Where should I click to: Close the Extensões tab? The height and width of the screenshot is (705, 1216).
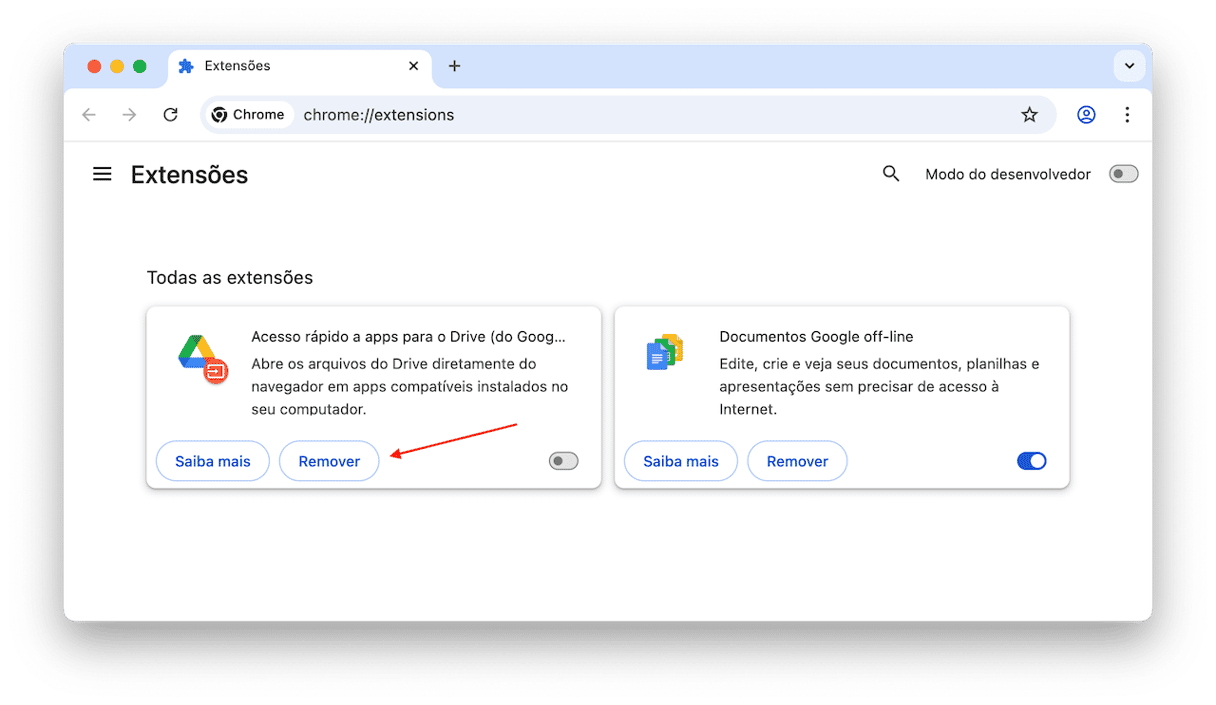[414, 66]
